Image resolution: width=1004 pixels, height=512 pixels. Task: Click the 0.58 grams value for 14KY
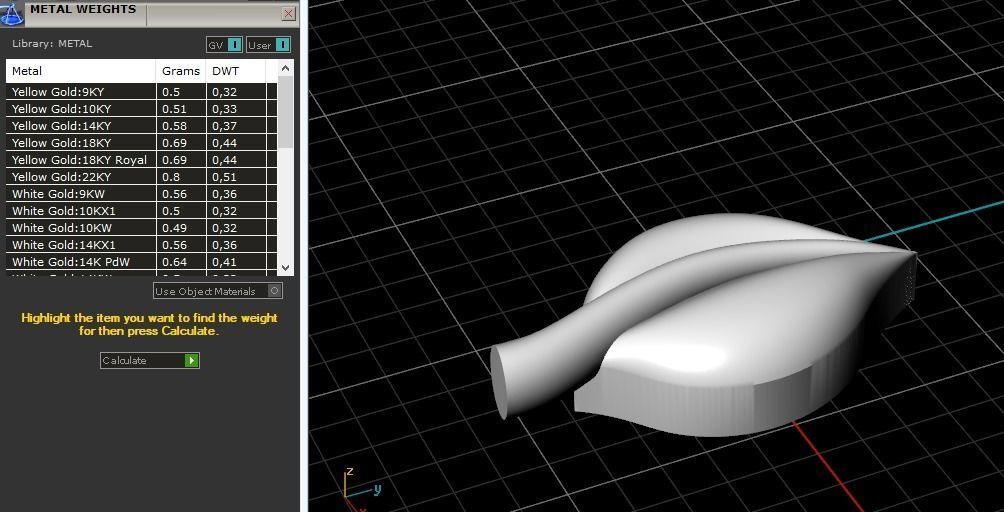tap(174, 125)
